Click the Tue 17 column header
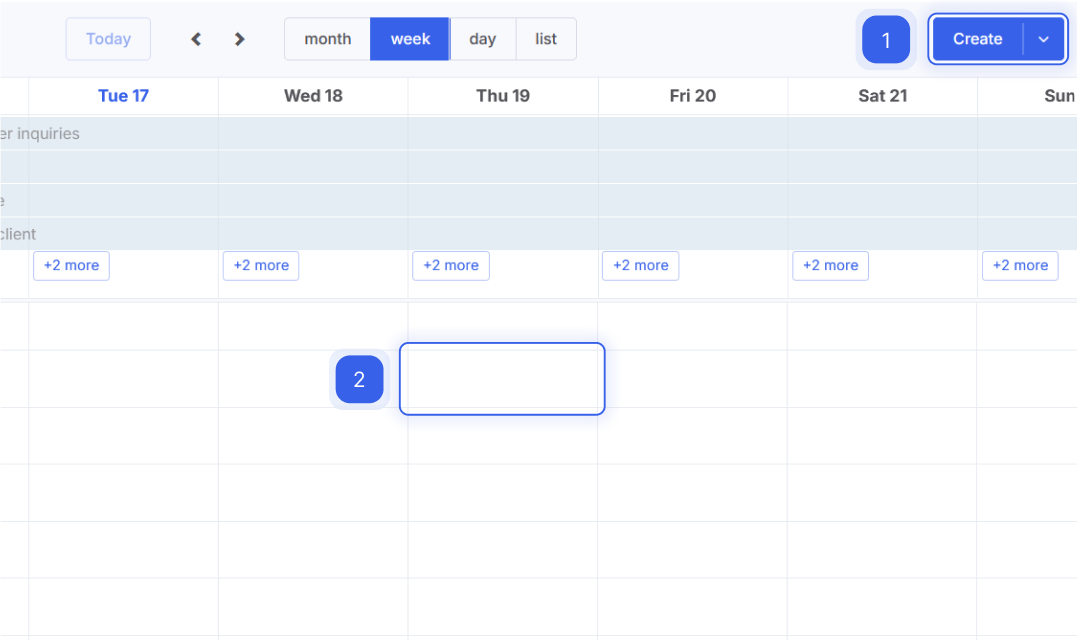This screenshot has height=640, width=1077. click(123, 96)
